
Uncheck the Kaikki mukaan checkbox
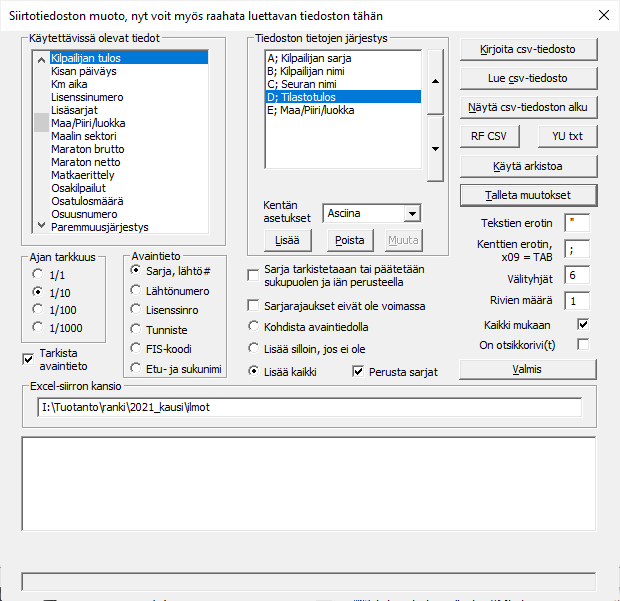point(583,324)
